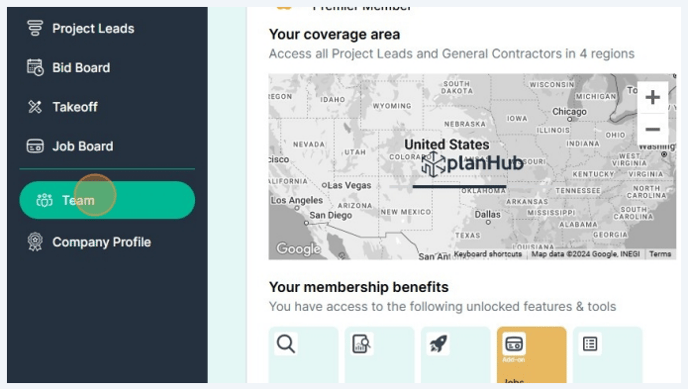
Task: Click the Bid Board calendar icon
Action: [x=35, y=68]
